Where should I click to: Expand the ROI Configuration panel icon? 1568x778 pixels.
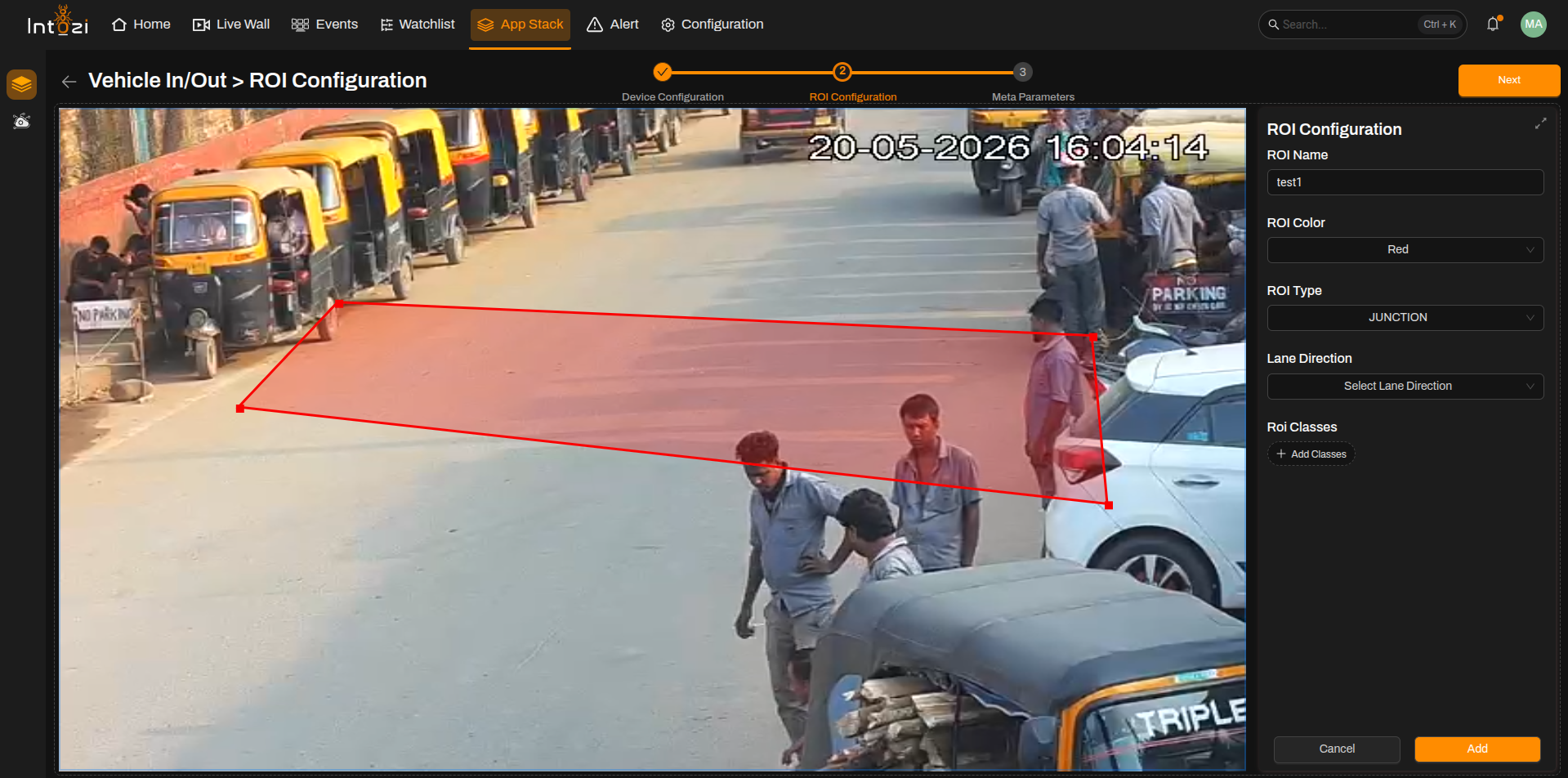[1540, 123]
